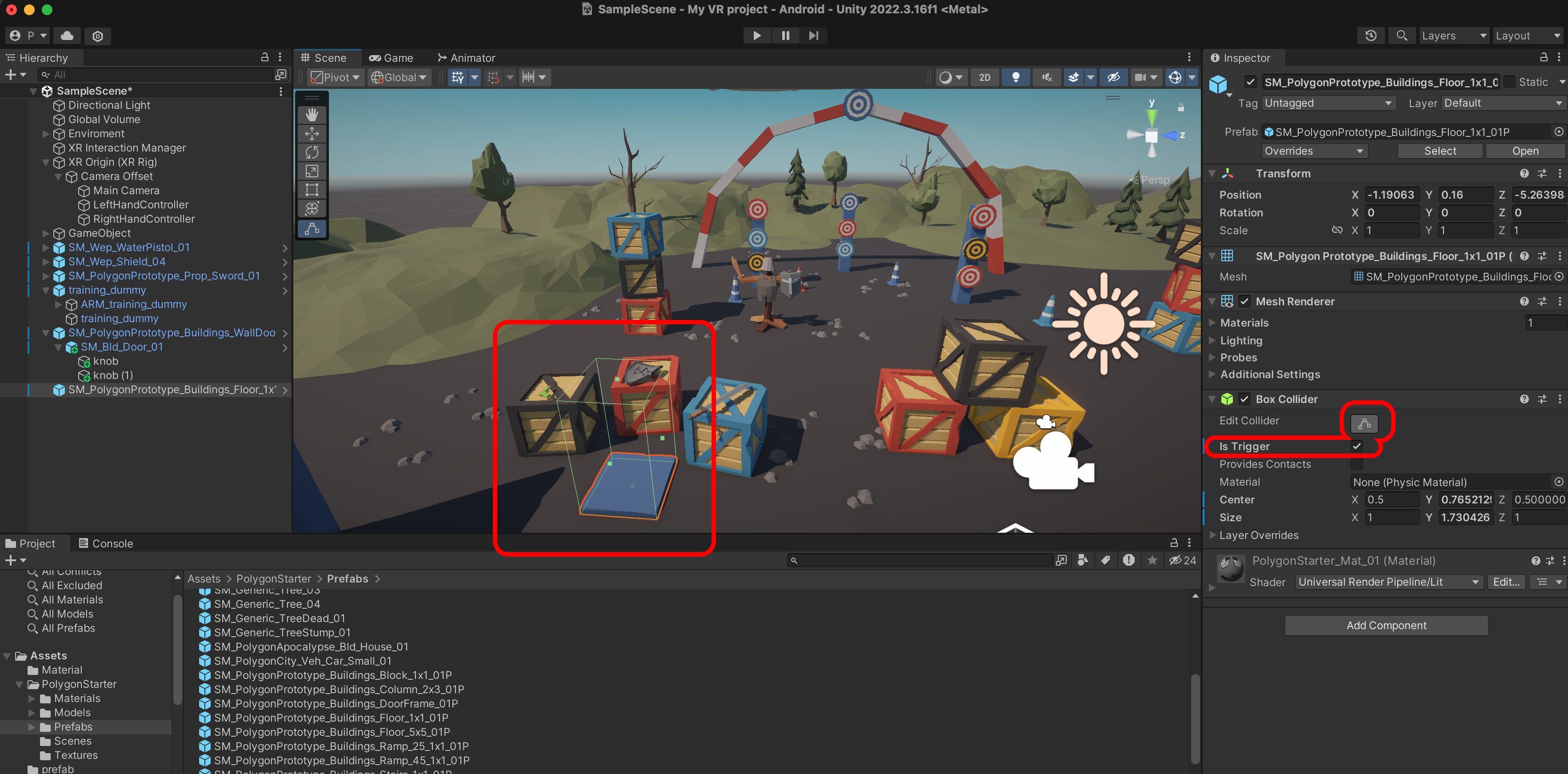
Task: Expand the Enviroment object in Hierarchy
Action: point(46,134)
